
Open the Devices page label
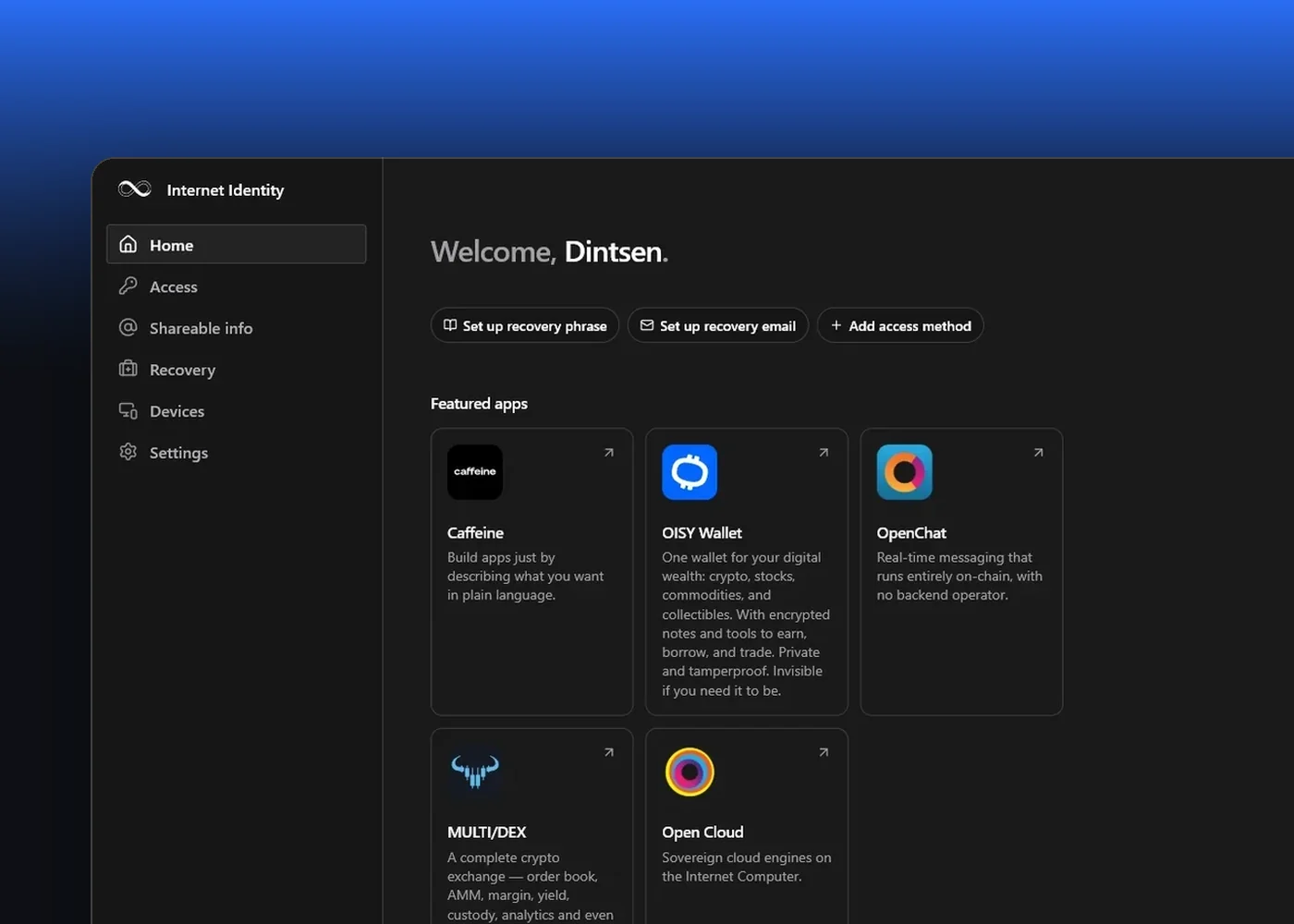[177, 411]
